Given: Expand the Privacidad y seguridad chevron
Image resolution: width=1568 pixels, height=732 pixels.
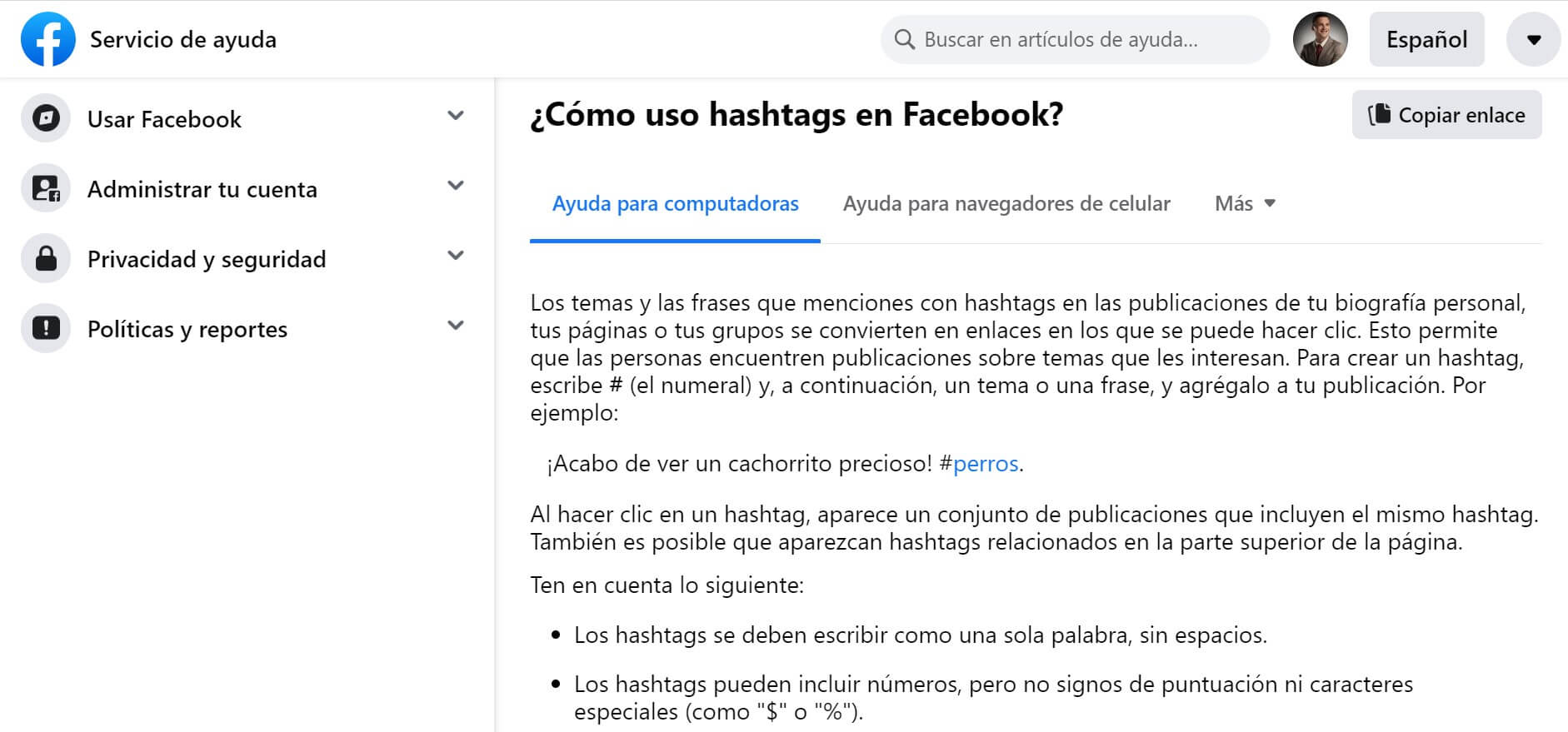Looking at the screenshot, I should click(455, 256).
